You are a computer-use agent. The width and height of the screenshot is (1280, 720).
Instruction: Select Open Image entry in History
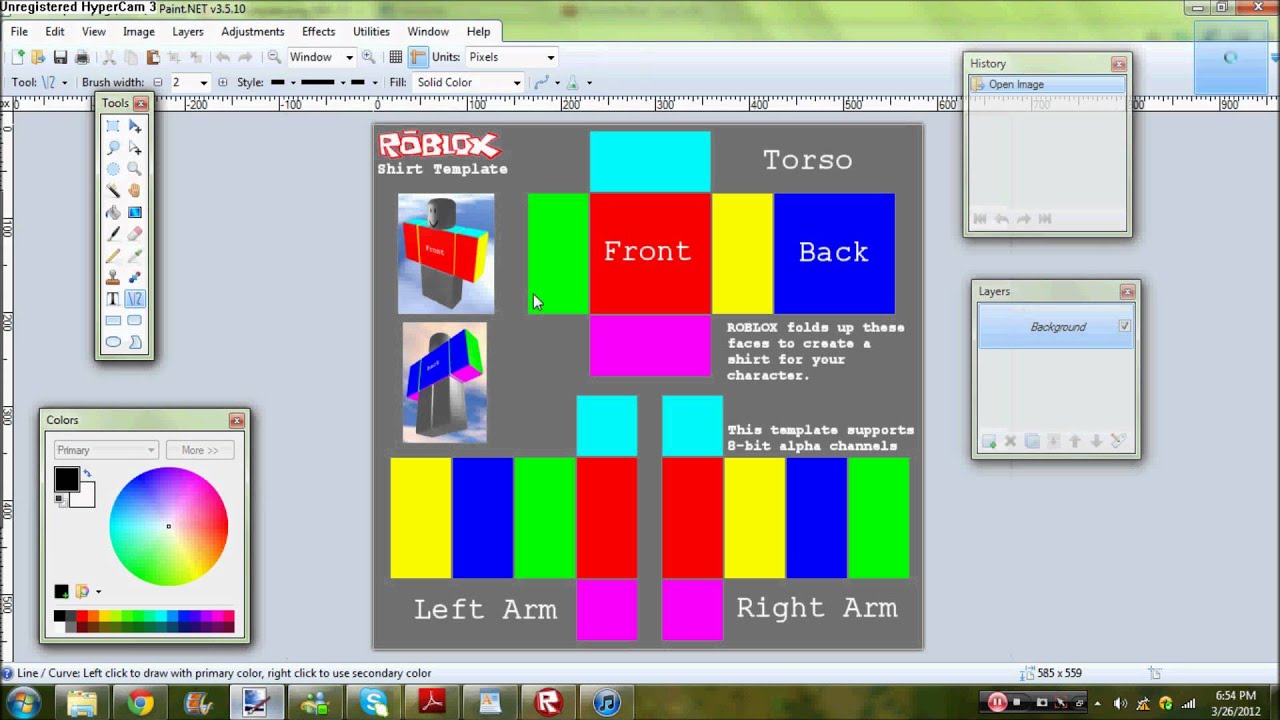[1046, 84]
